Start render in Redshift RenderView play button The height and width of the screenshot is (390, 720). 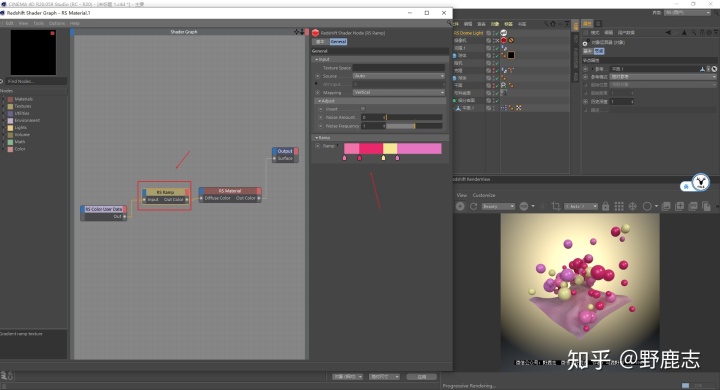(460, 206)
